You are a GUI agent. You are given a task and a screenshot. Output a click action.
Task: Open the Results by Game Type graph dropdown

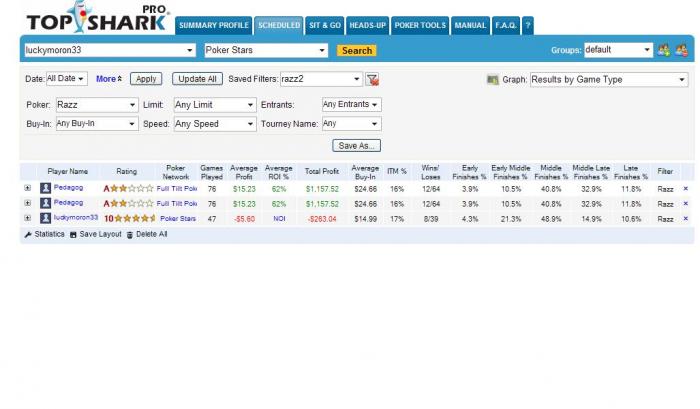[x=609, y=79]
